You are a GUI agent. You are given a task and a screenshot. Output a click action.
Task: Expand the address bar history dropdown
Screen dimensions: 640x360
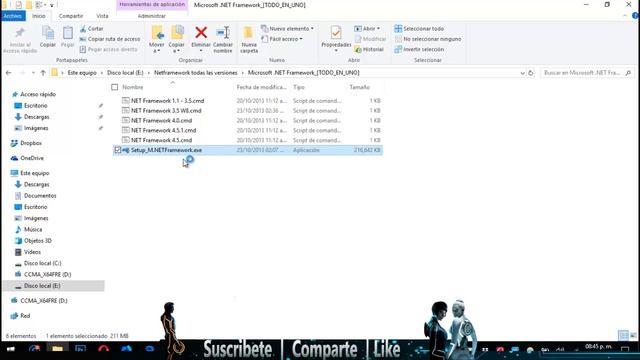tap(522, 73)
